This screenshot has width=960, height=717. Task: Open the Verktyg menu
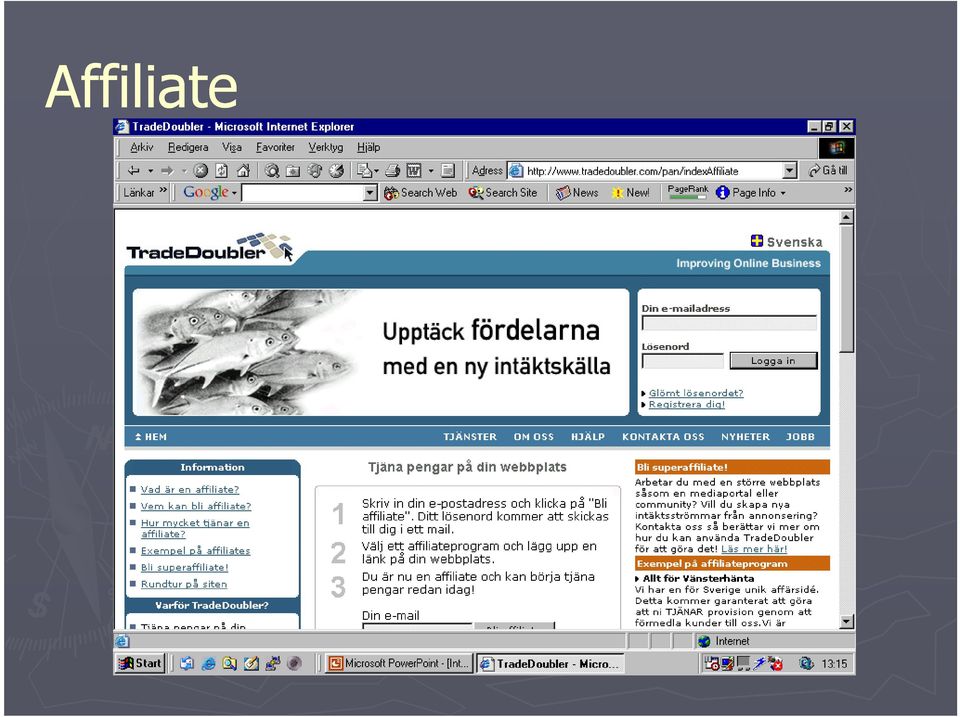pos(326,148)
